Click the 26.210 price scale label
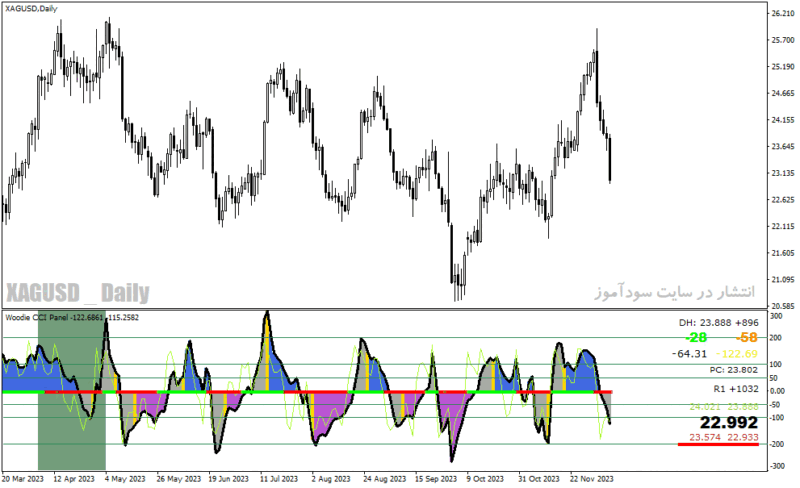800x488 pixels. click(783, 13)
